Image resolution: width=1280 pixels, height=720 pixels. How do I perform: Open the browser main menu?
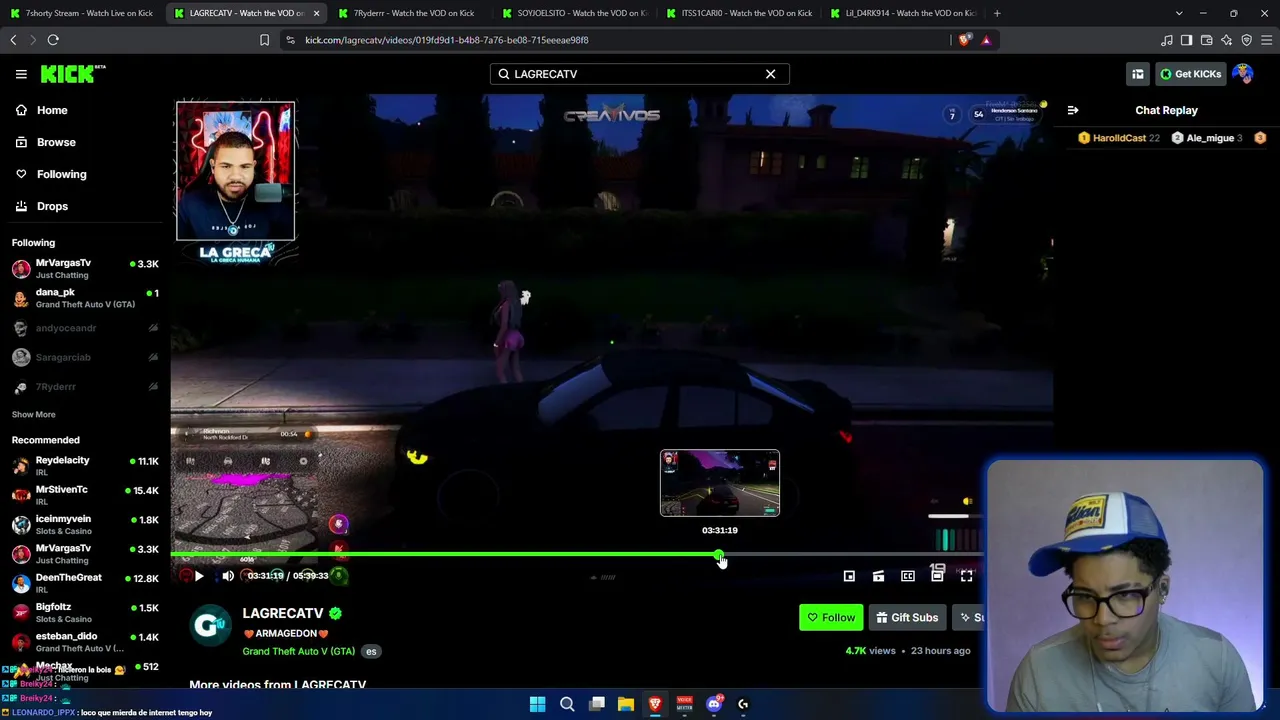point(1267,40)
